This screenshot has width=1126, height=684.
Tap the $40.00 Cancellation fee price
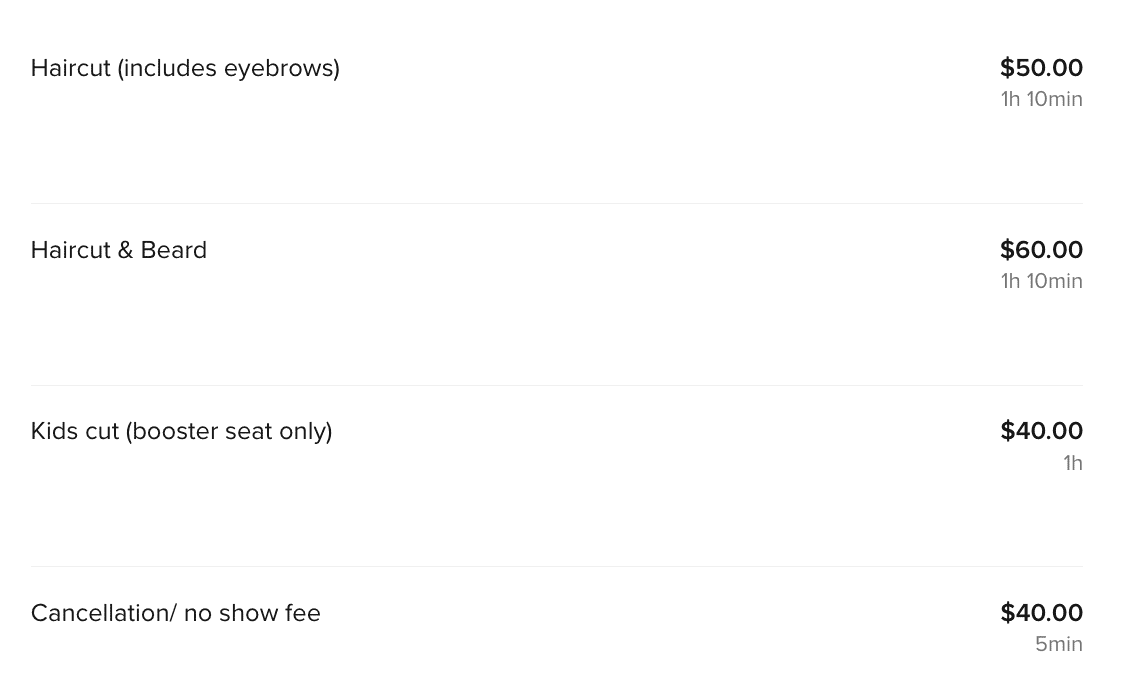1041,612
